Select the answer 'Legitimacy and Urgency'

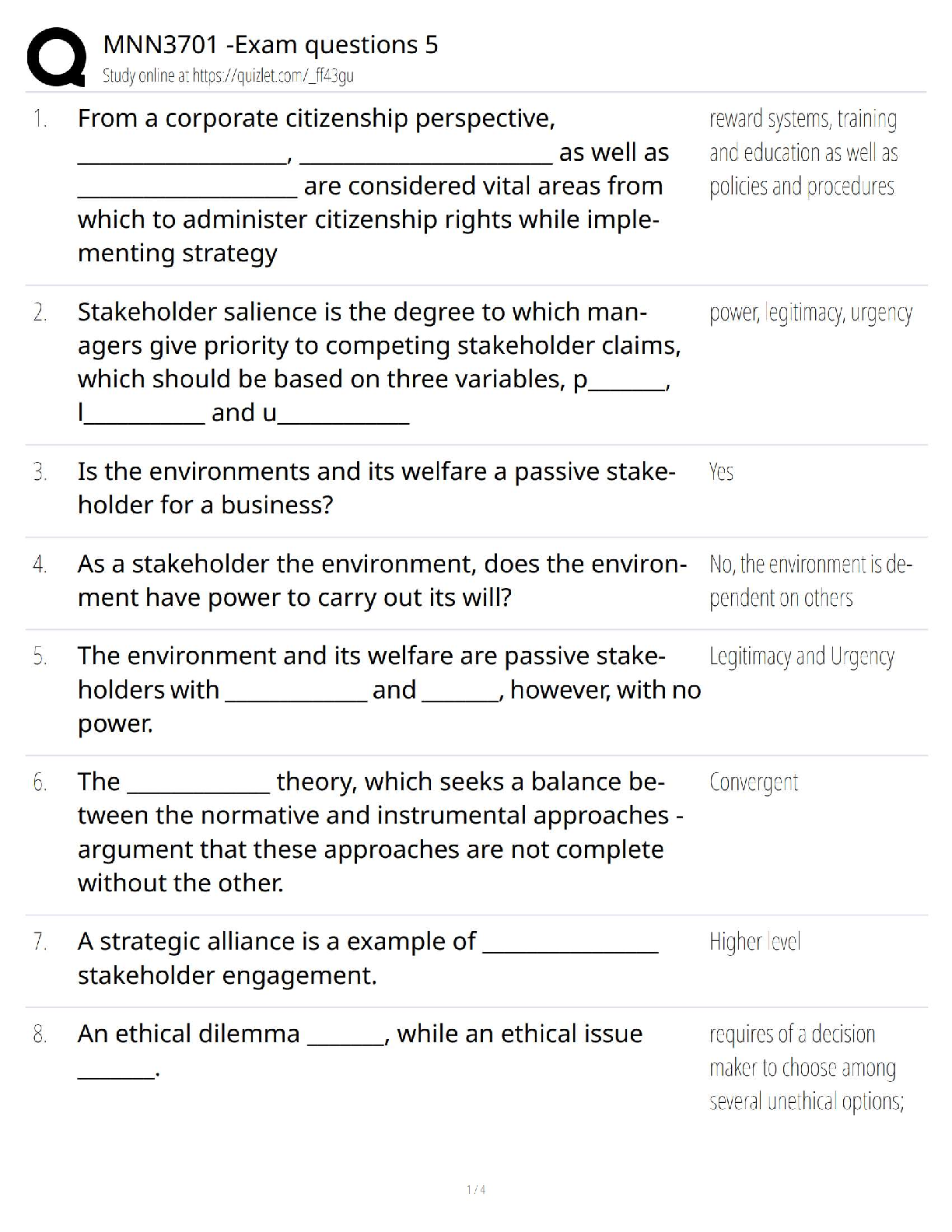pos(801,656)
